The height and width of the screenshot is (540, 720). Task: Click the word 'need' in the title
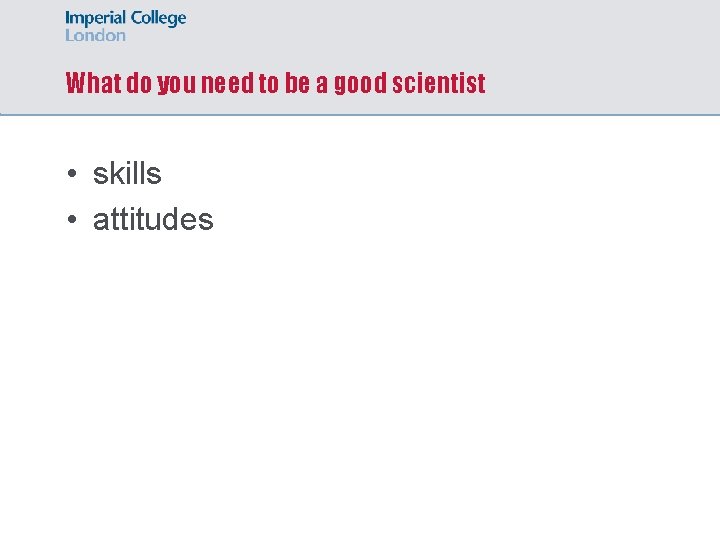pos(227,83)
